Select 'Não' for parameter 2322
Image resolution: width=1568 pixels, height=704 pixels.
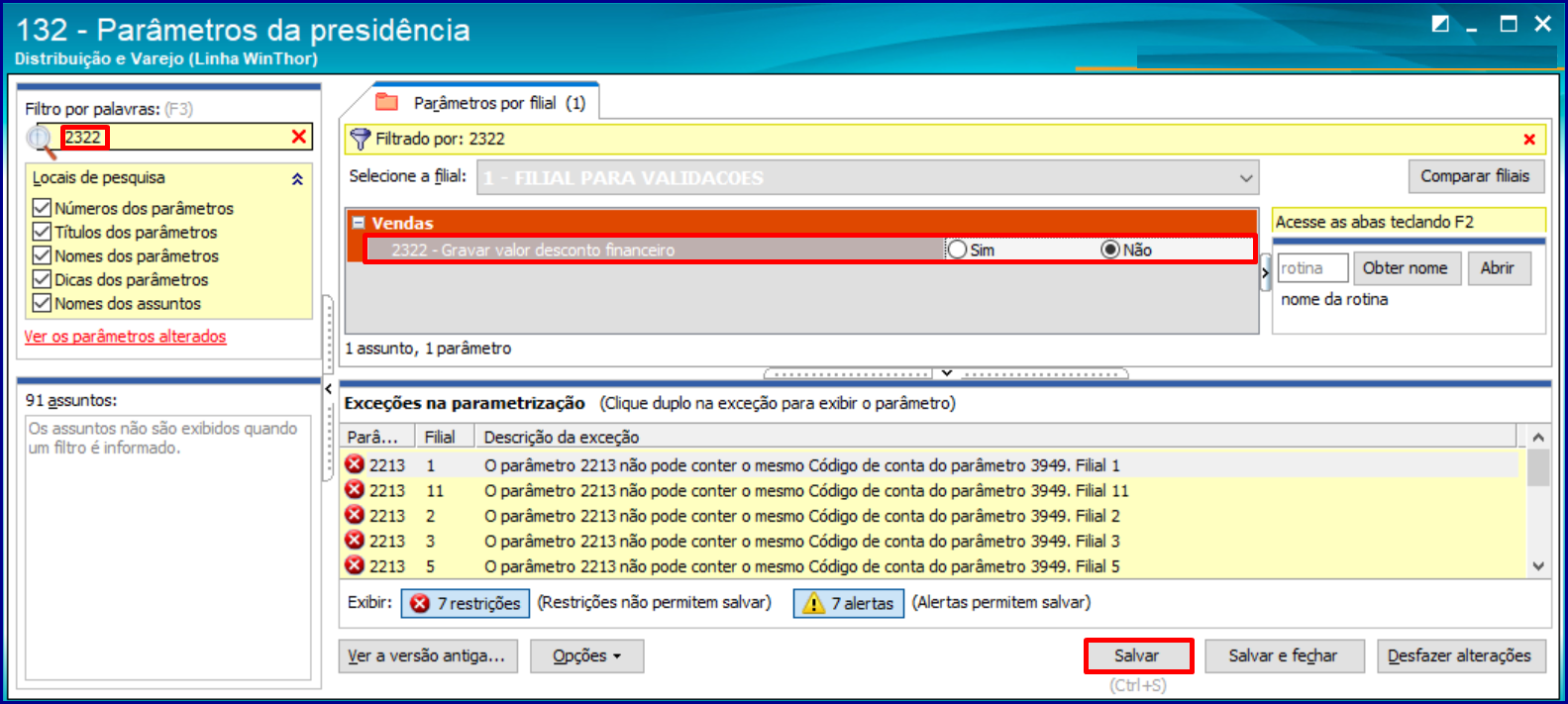(1111, 250)
